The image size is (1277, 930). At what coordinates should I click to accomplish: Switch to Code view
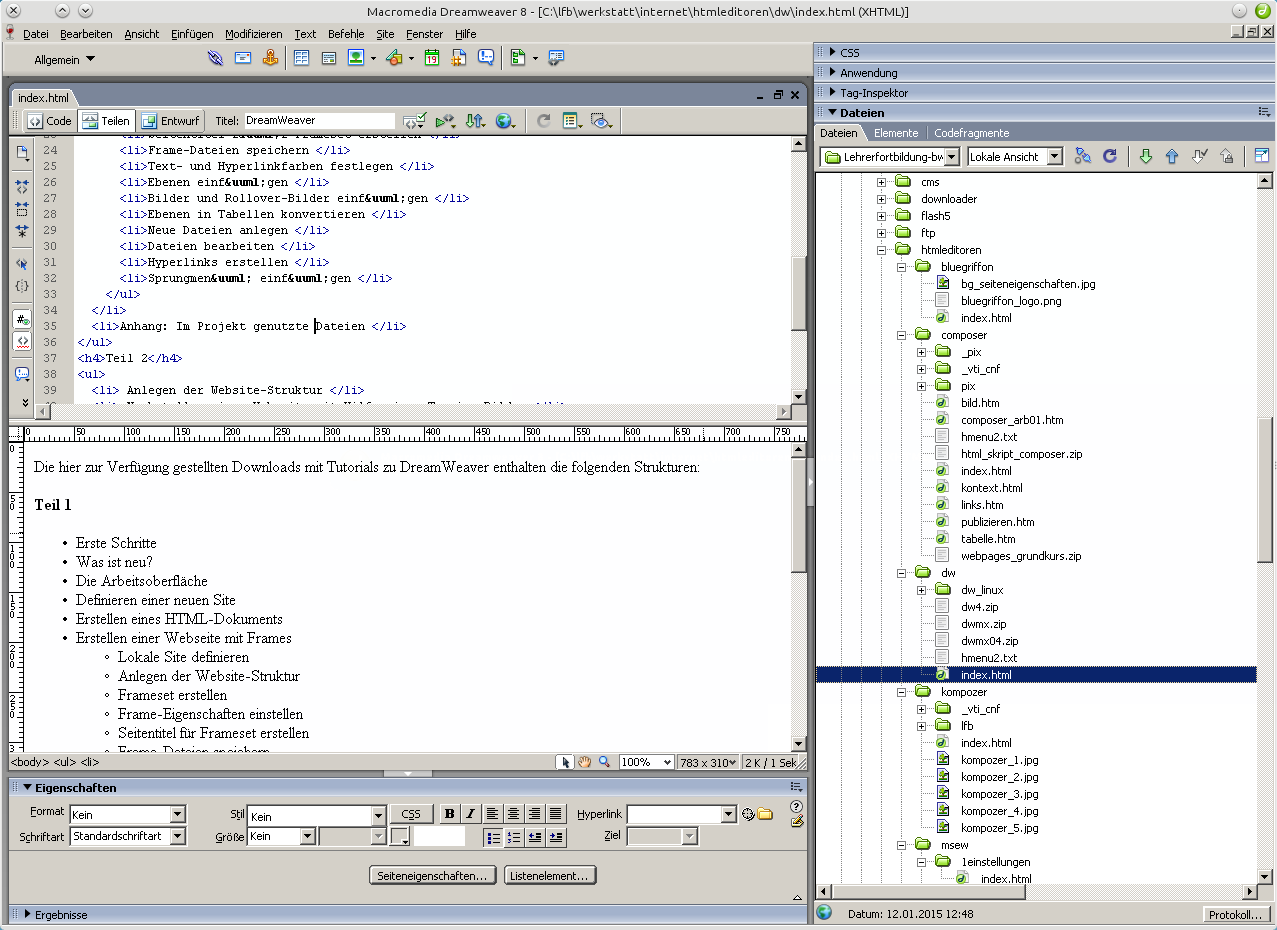(x=48, y=120)
